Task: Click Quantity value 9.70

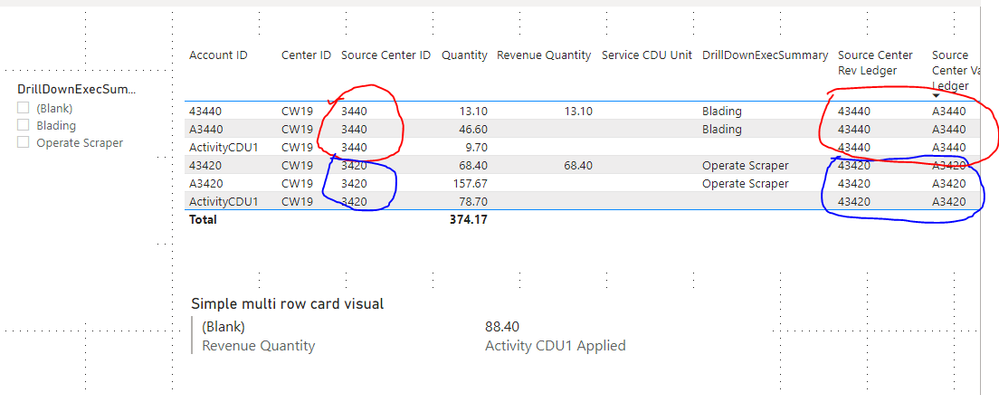Action: [476, 147]
